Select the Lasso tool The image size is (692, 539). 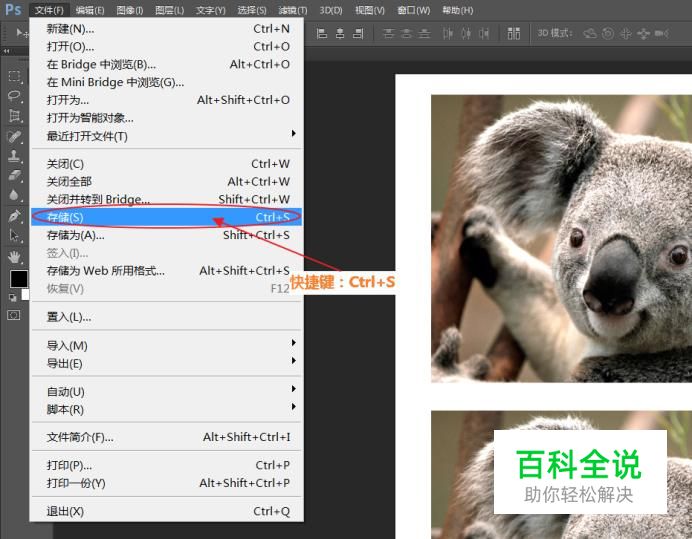pos(14,96)
